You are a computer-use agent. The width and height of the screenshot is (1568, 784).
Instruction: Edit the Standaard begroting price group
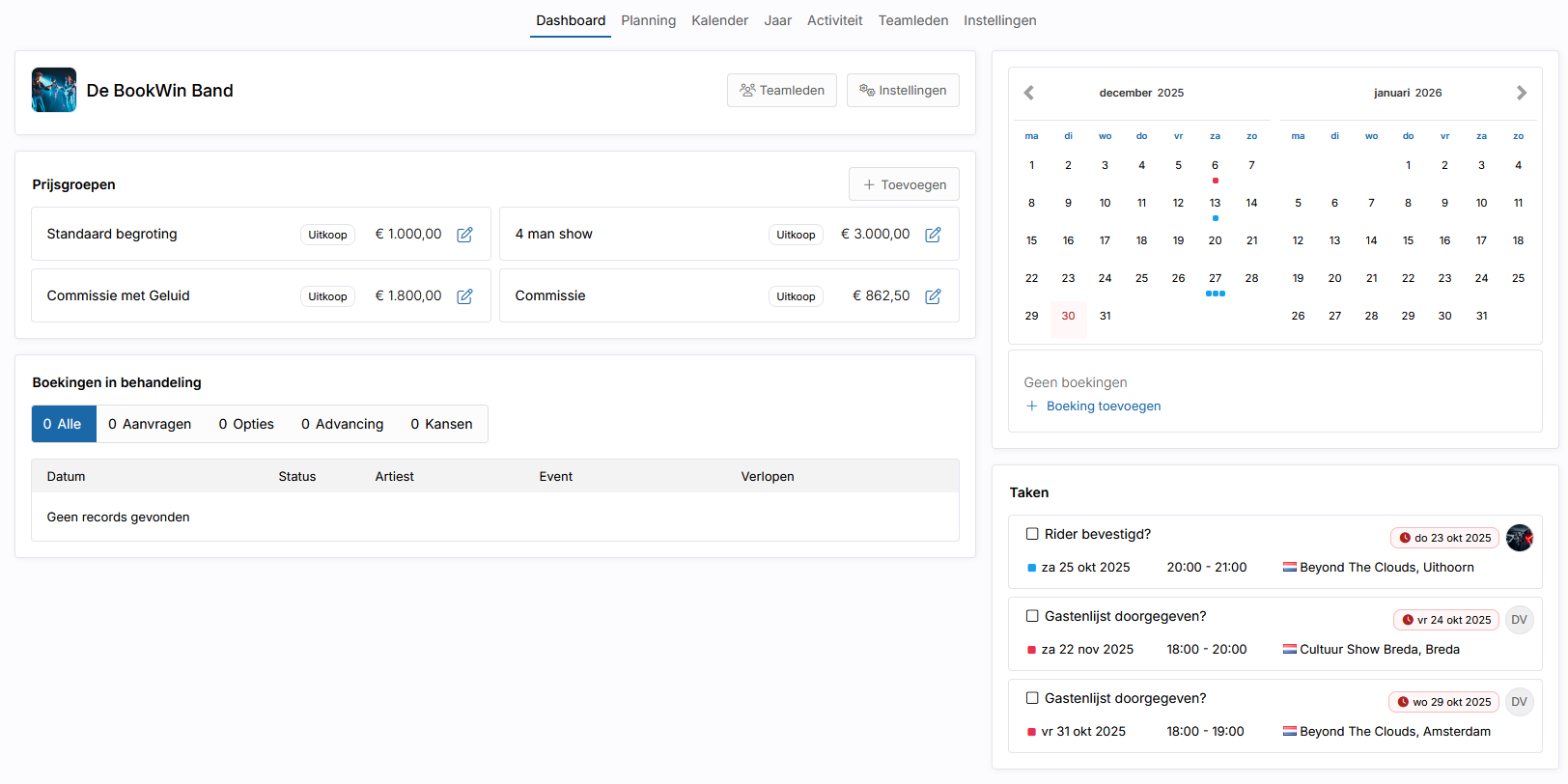pos(464,235)
